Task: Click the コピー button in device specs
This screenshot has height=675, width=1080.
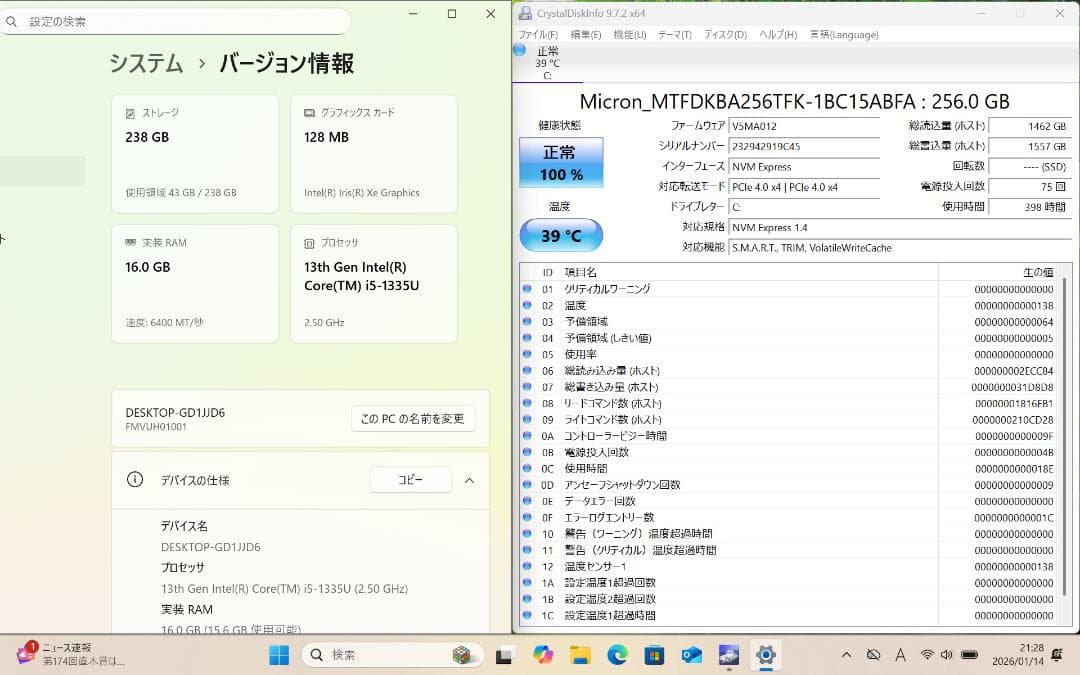Action: pos(410,479)
